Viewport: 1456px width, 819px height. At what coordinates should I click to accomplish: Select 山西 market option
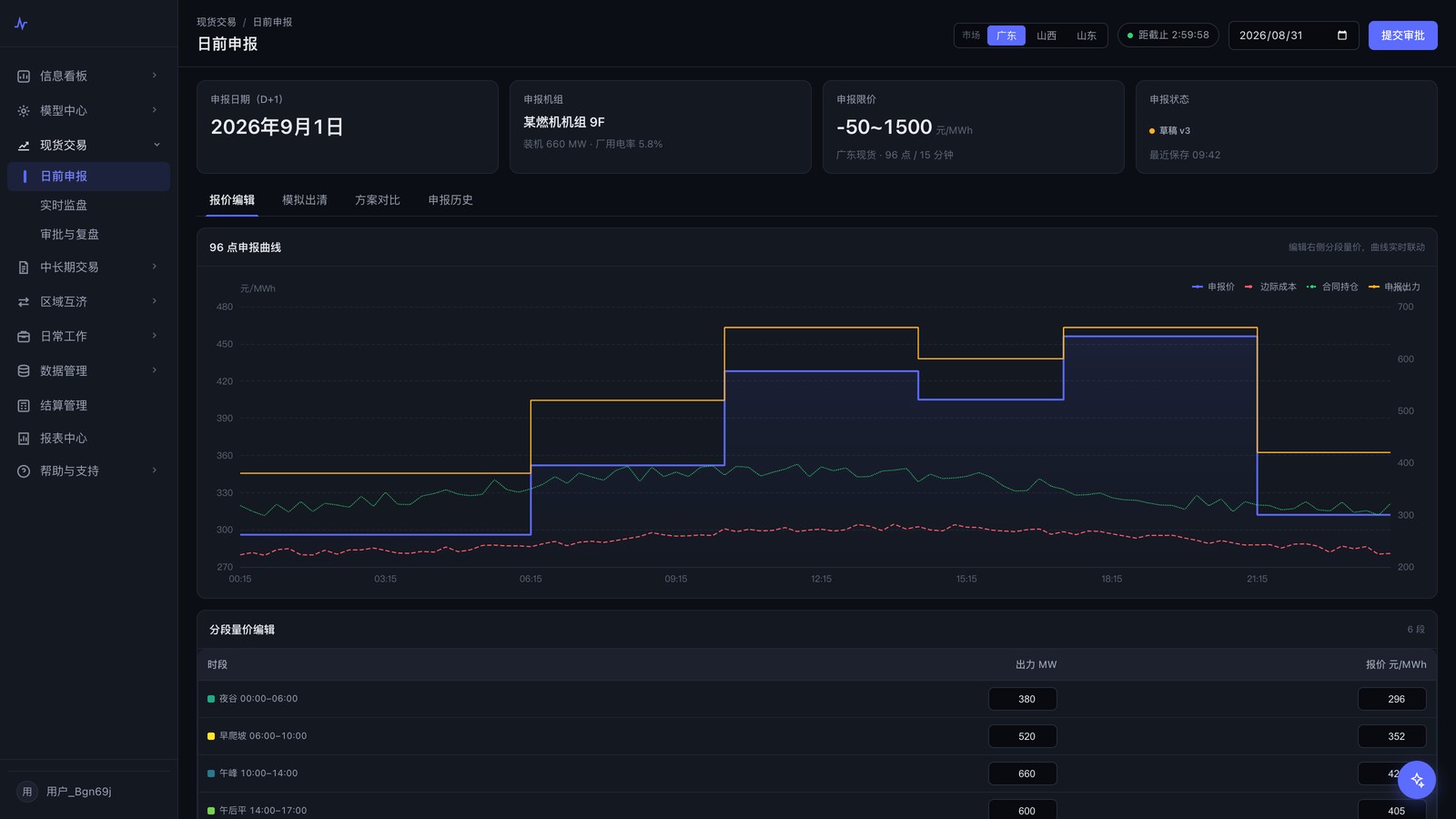[x=1046, y=35]
